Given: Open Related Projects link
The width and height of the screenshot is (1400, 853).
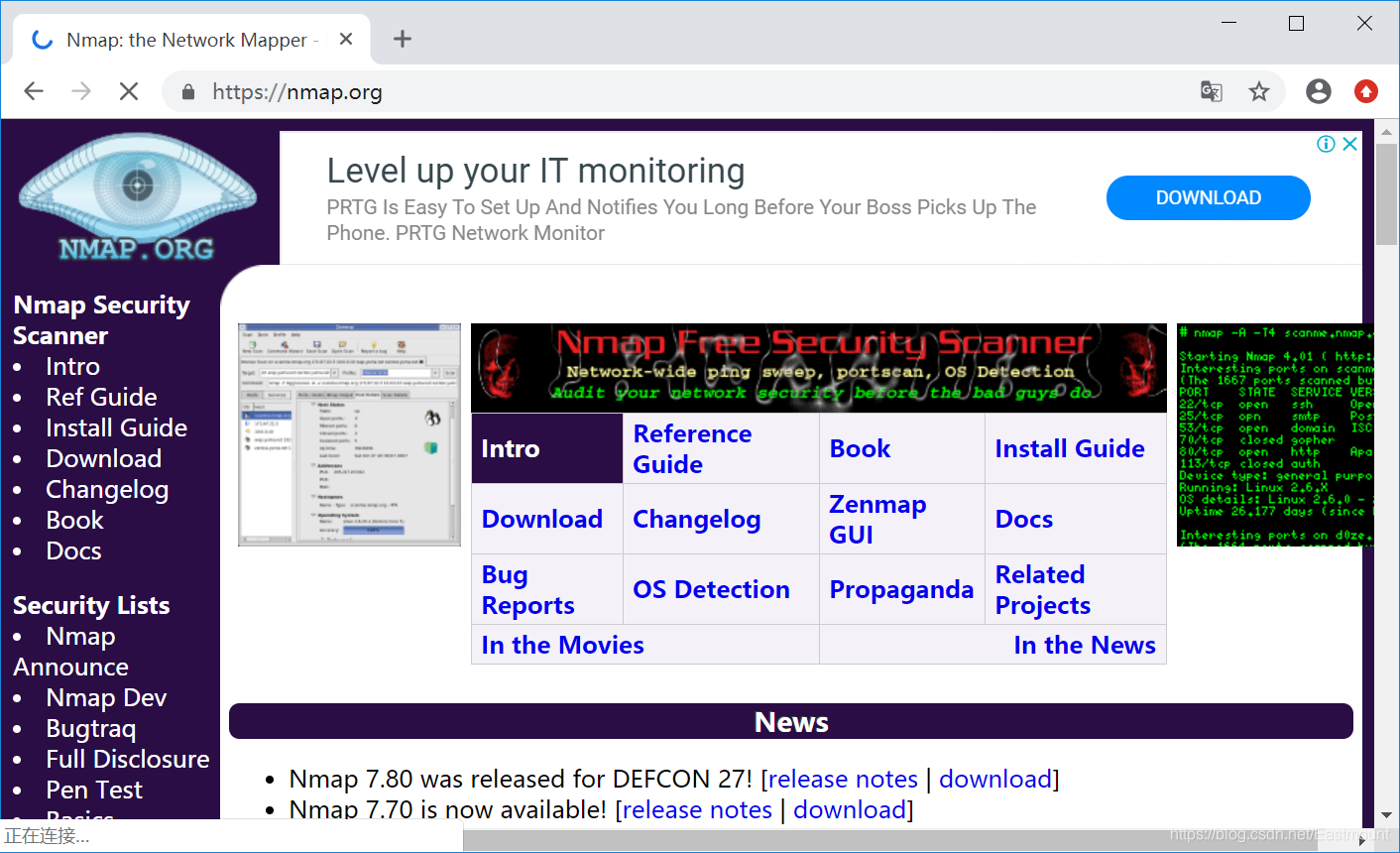Looking at the screenshot, I should [1043, 589].
